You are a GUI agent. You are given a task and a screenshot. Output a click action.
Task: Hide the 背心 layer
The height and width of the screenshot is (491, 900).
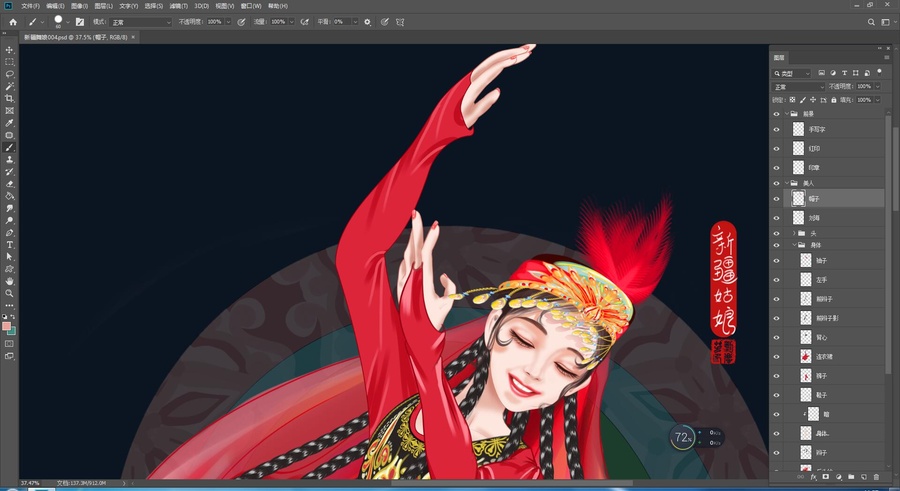click(777, 337)
